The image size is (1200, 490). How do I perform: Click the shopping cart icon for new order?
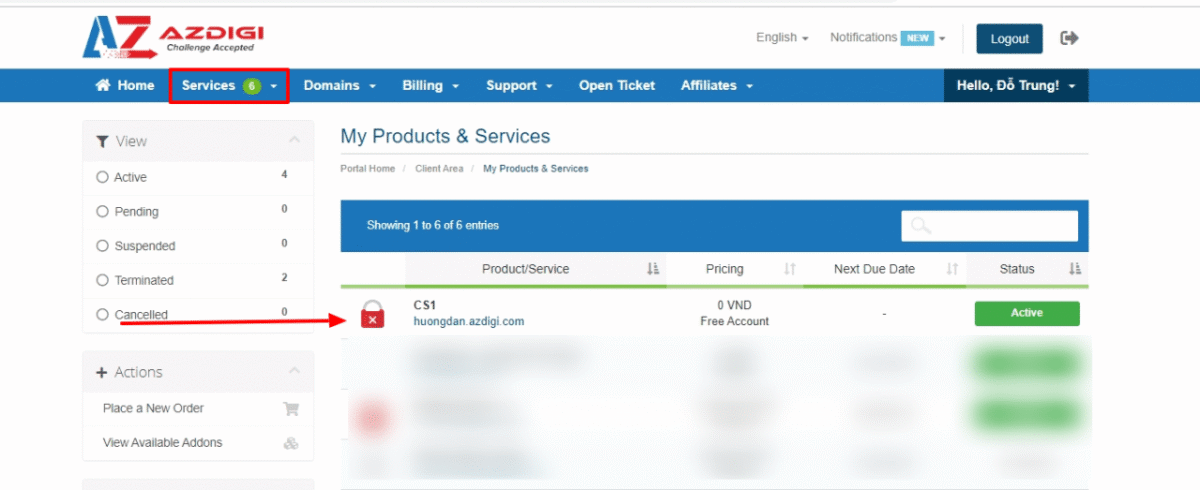(291, 408)
